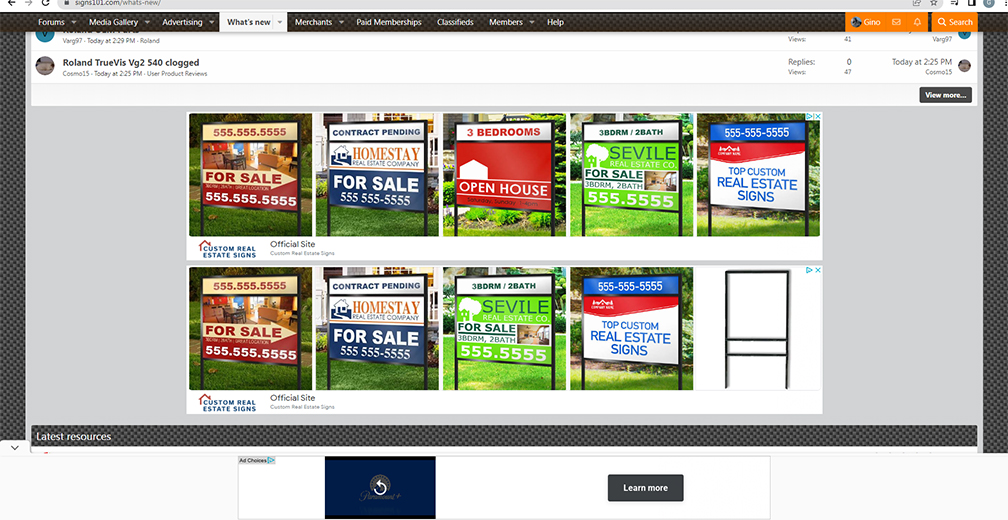Click second ad's red FOR SALE sign image
Image resolution: width=1008 pixels, height=520 pixels.
tap(250, 328)
